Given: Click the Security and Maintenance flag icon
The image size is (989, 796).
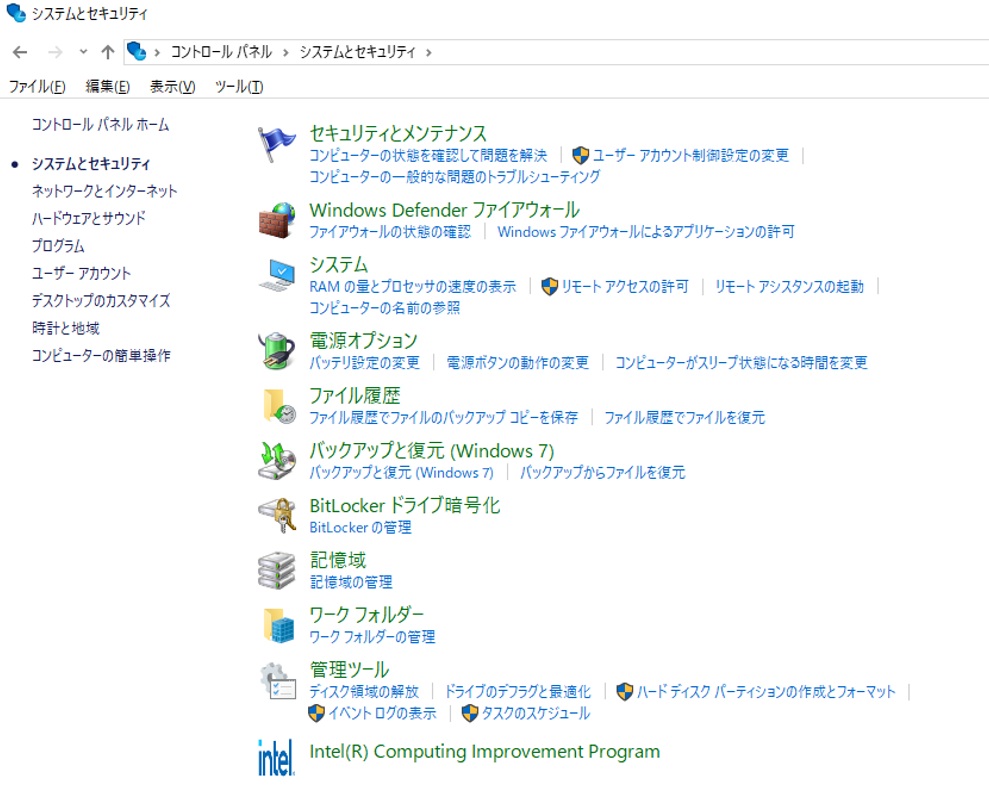Looking at the screenshot, I should [x=276, y=144].
